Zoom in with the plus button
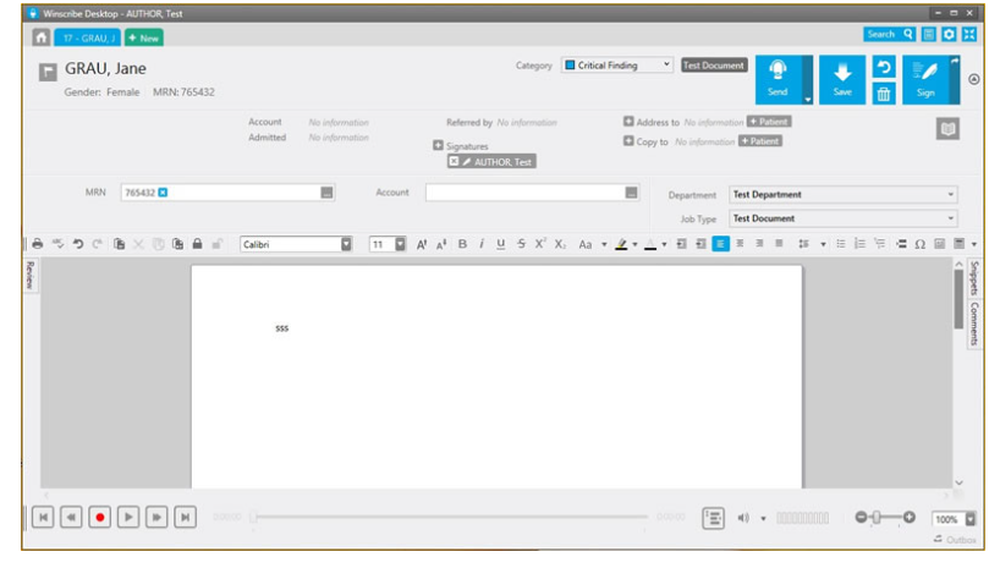This screenshot has width=1000, height=581. 909,517
